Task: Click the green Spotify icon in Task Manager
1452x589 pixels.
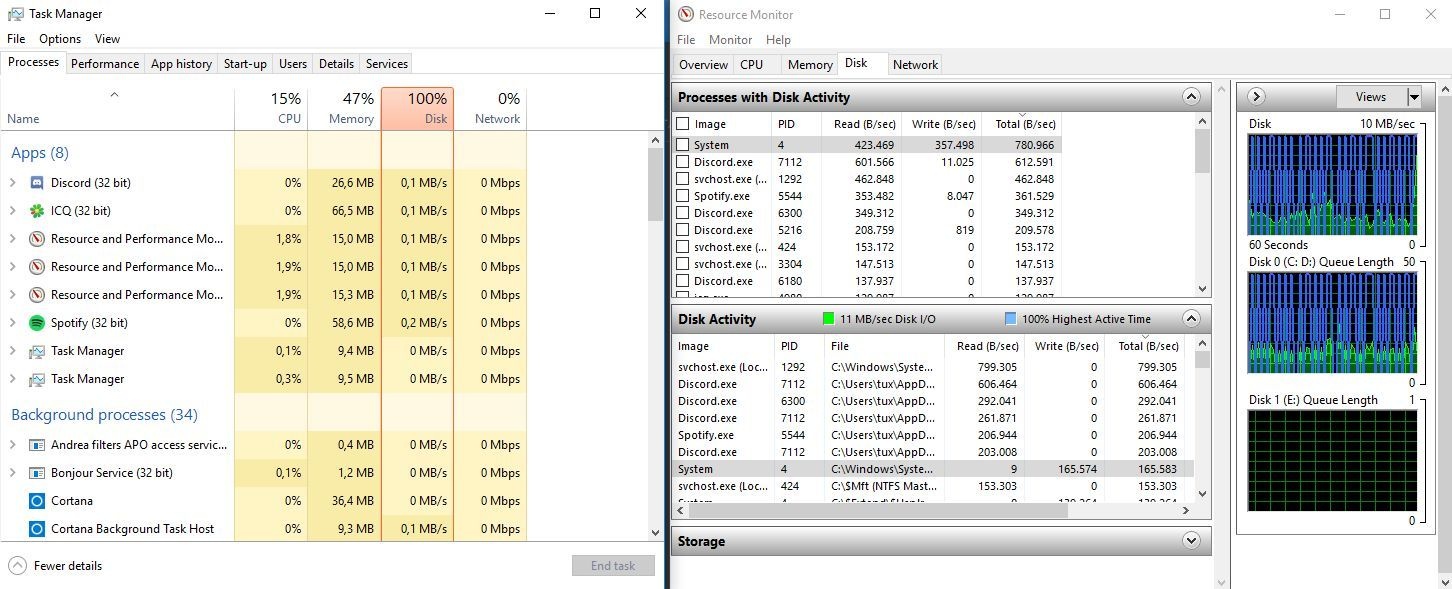Action: point(37,323)
